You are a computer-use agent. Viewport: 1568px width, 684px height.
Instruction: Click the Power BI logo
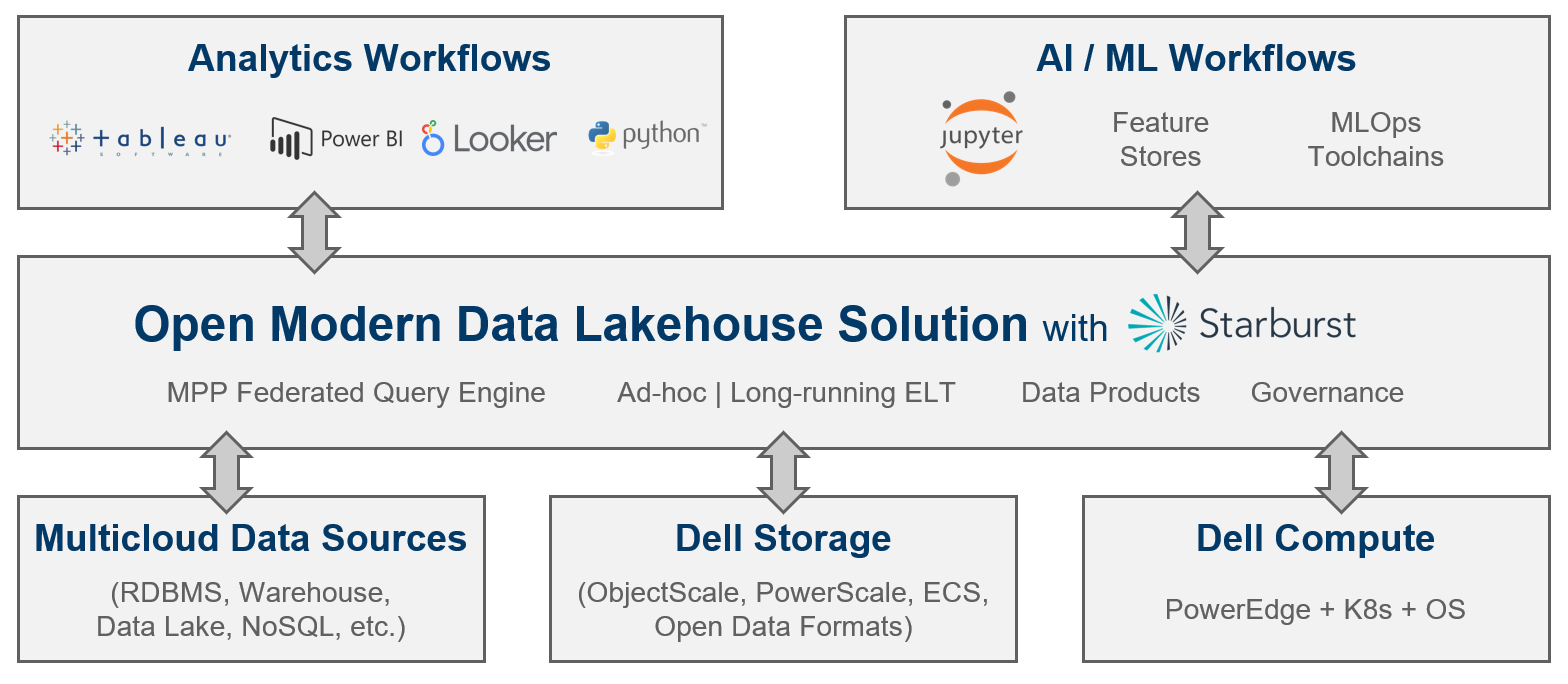pyautogui.click(x=336, y=139)
